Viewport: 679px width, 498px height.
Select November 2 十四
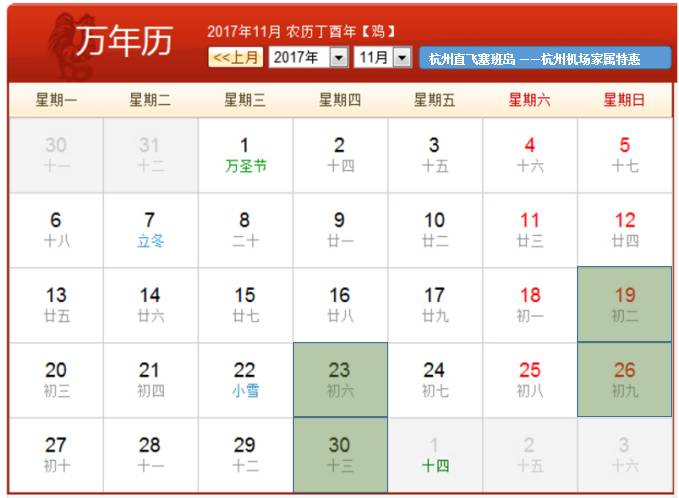point(340,155)
